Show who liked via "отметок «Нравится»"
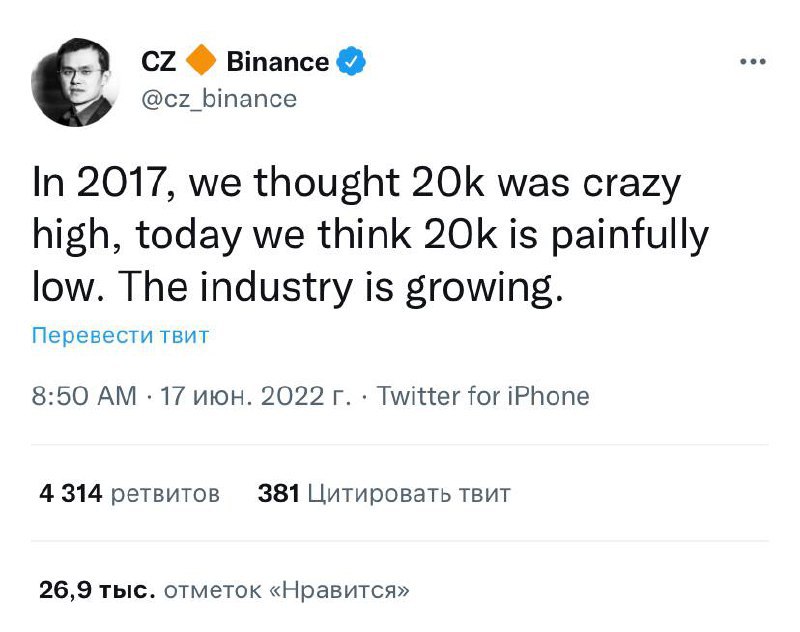This screenshot has height=632, width=800. tap(286, 590)
